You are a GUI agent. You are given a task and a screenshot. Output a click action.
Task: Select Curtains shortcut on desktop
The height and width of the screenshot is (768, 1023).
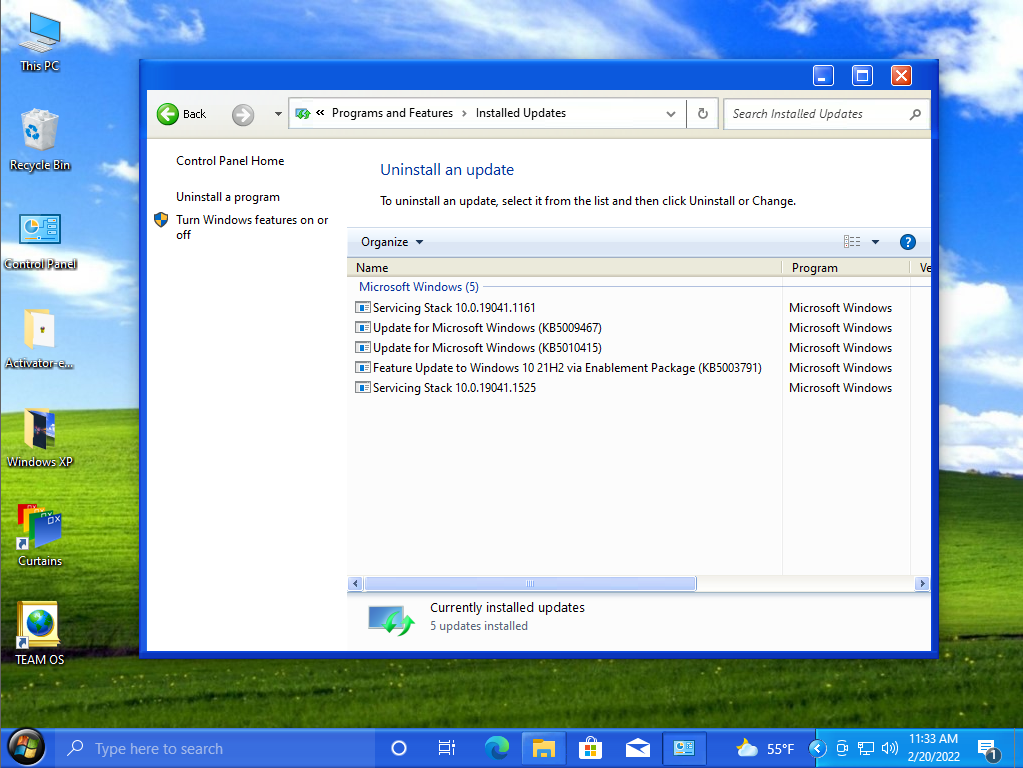tap(39, 536)
